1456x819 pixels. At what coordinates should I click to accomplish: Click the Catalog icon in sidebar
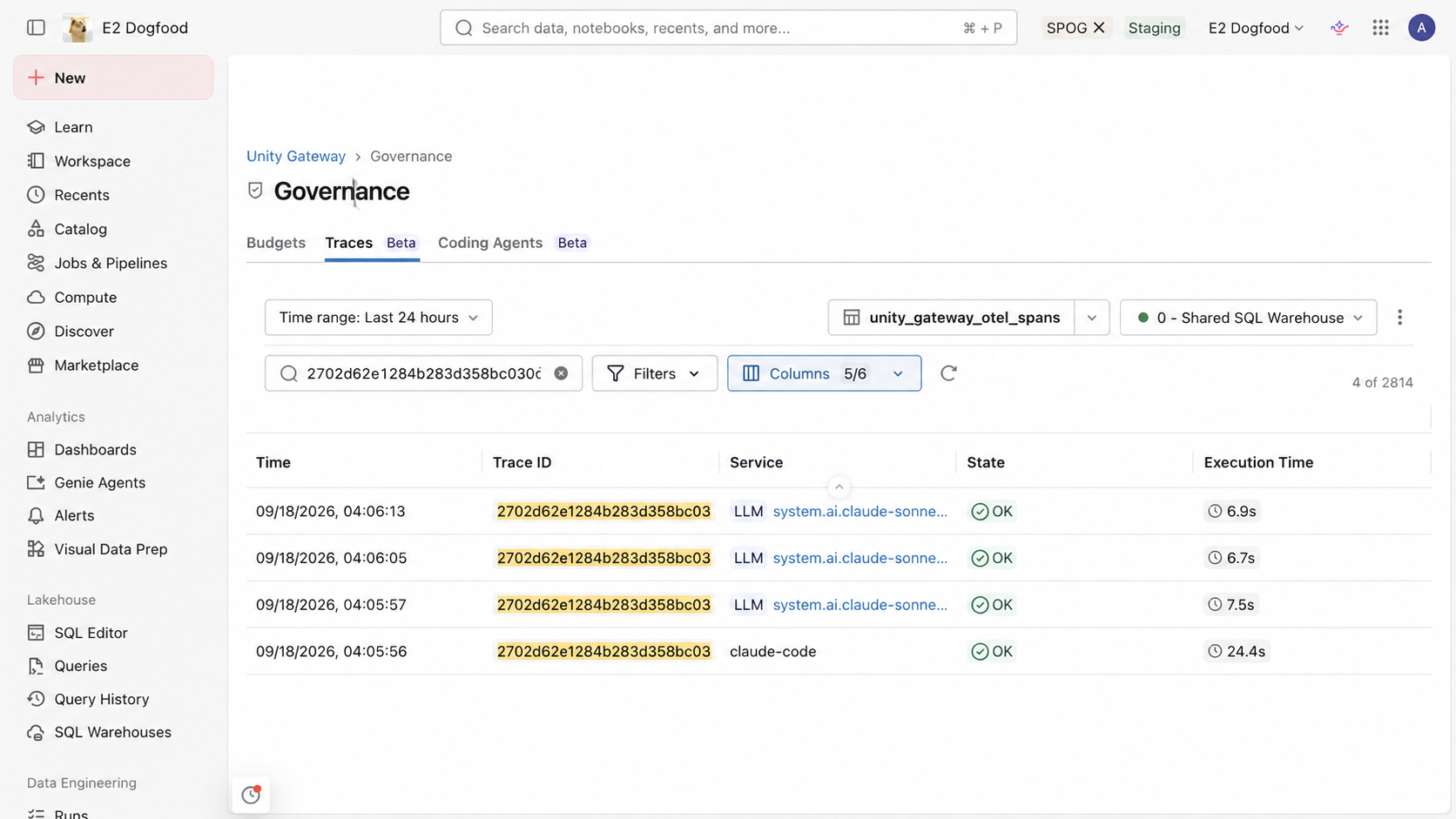(36, 229)
